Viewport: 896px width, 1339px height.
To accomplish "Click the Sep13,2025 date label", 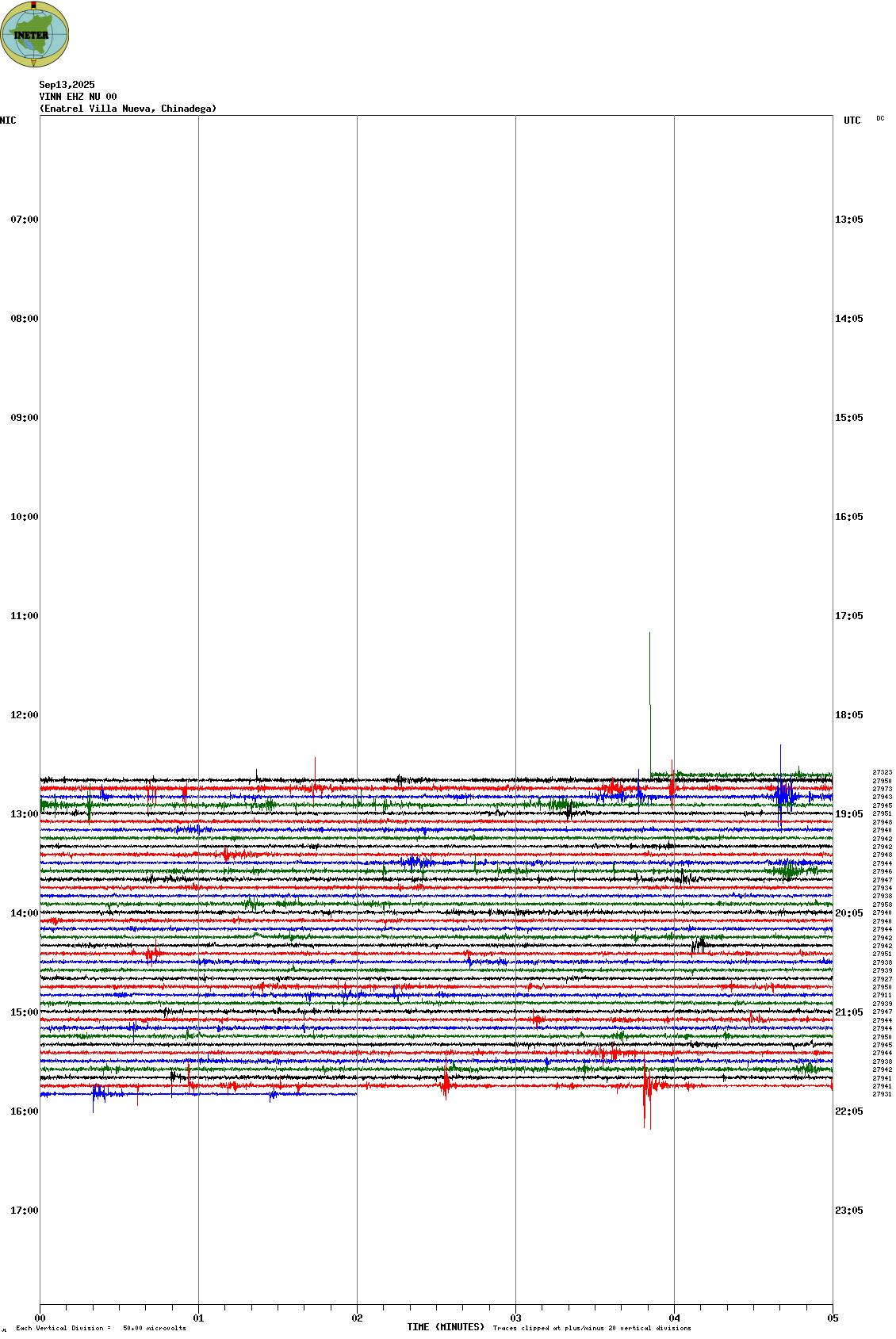I will point(67,85).
